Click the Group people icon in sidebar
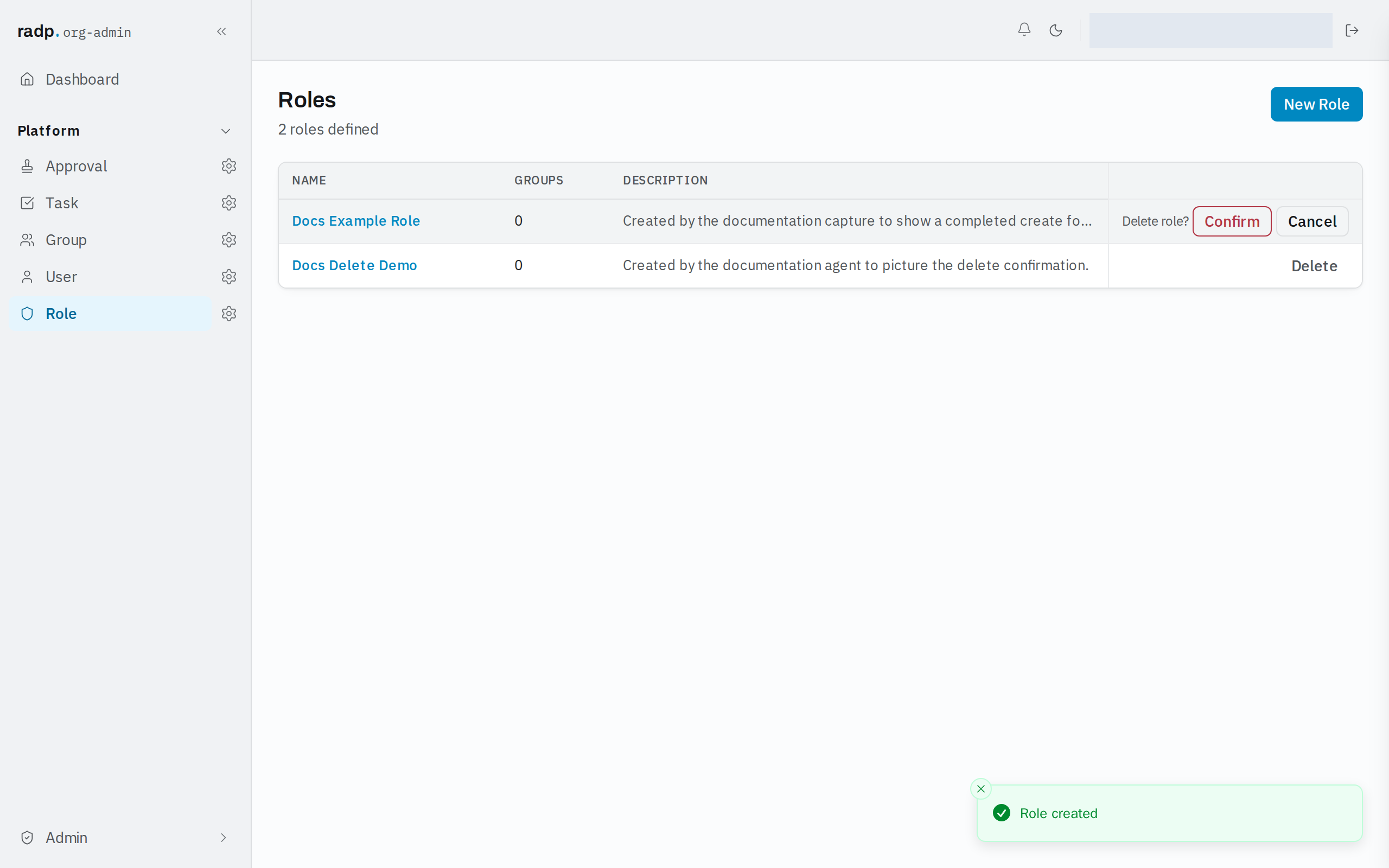The height and width of the screenshot is (868, 1389). pyautogui.click(x=27, y=240)
